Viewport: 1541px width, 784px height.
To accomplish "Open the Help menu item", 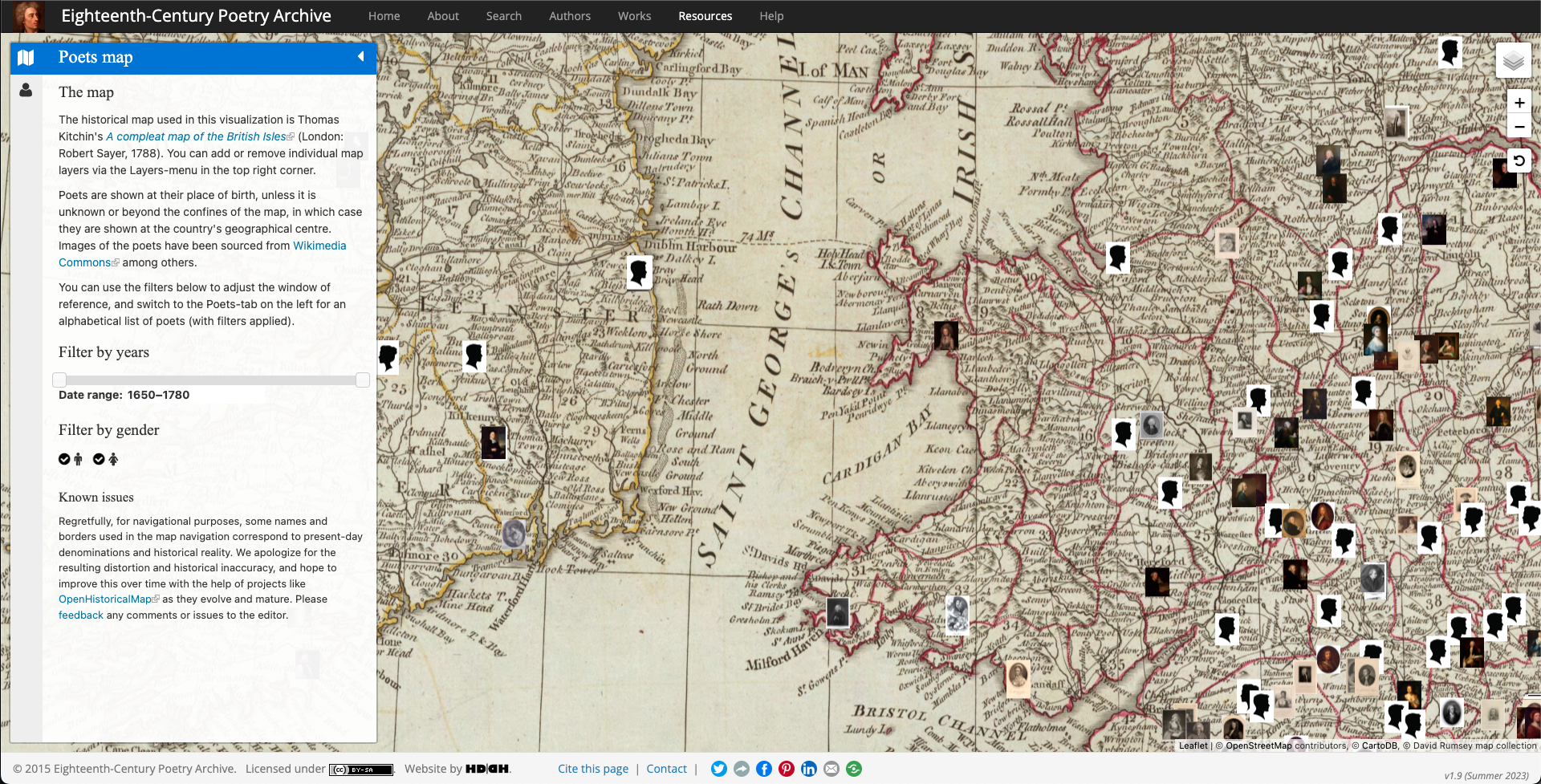I will click(x=771, y=16).
